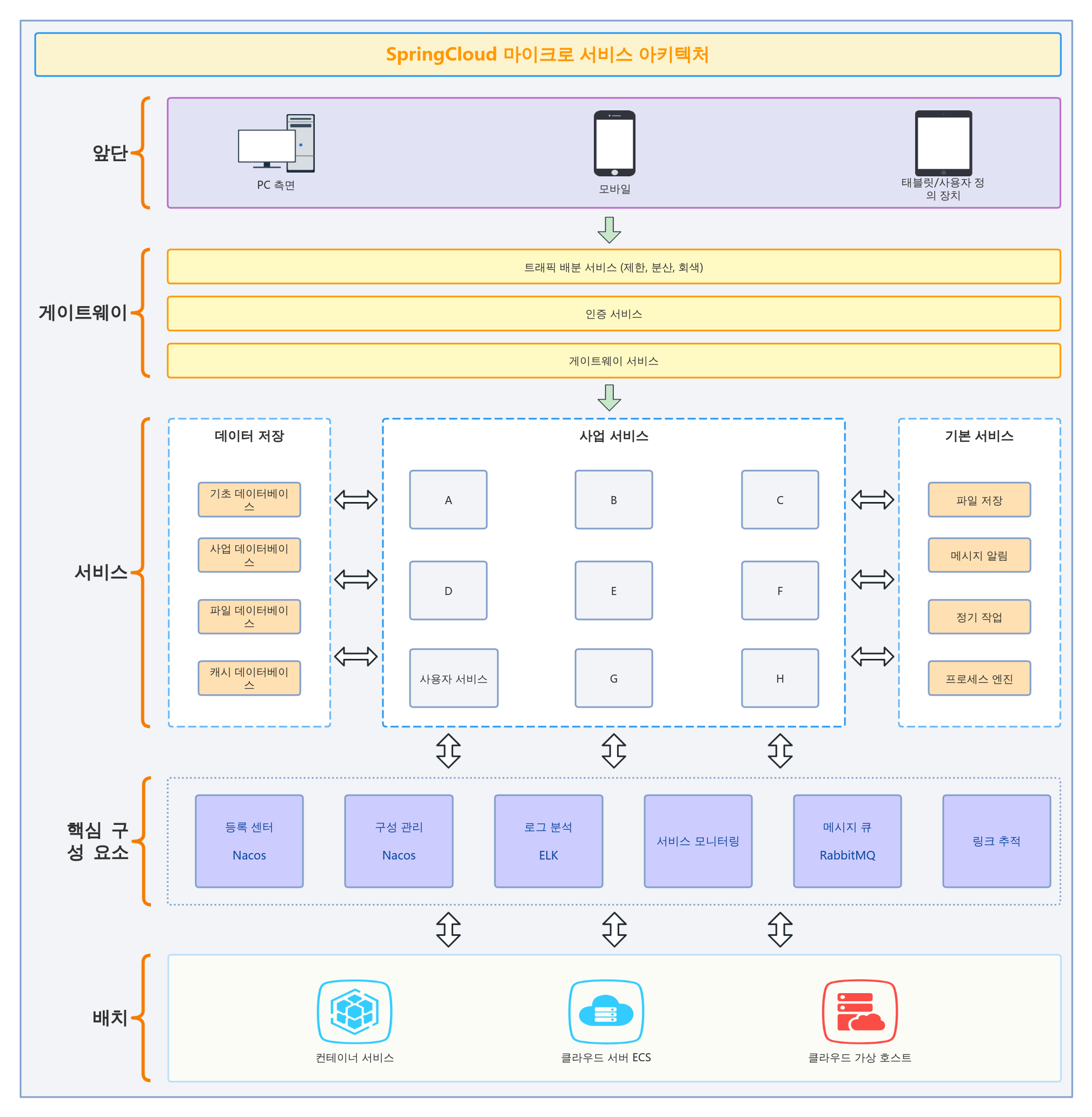Select business service box D
1092x1117 pixels.
tap(448, 591)
